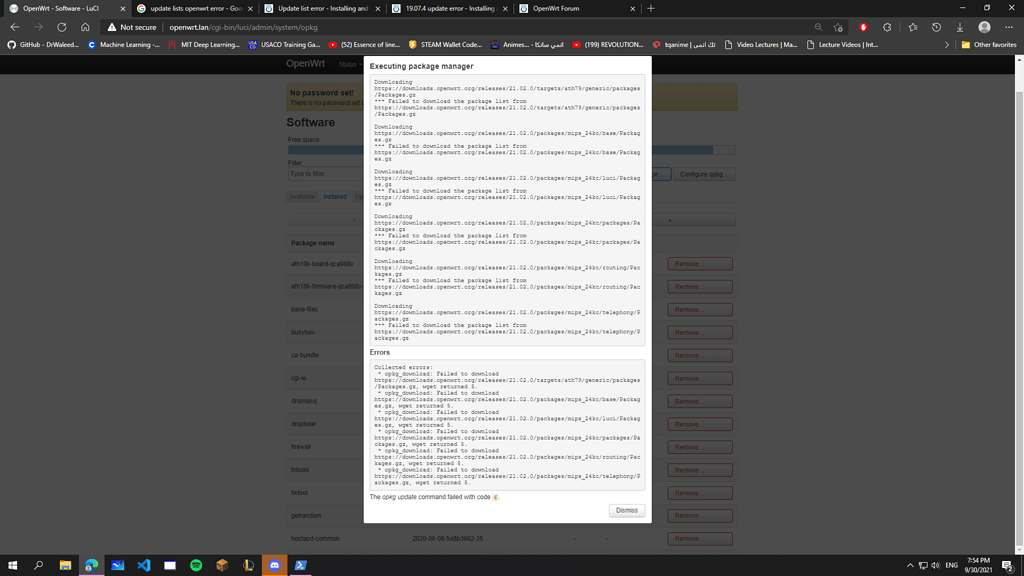Open the Downloads icon
Image resolution: width=1024 pixels, height=576 pixels.
click(960, 27)
